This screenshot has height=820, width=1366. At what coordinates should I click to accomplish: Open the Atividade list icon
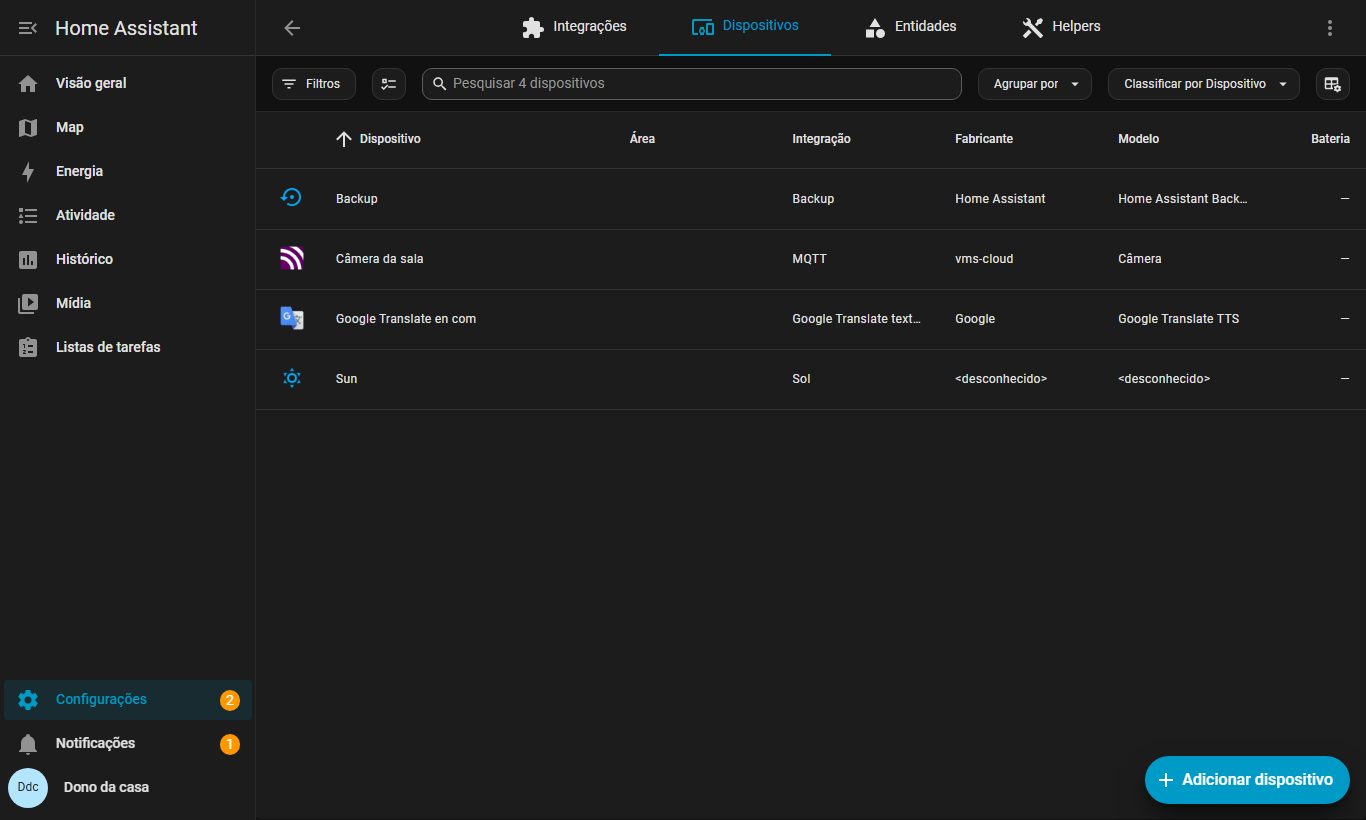click(x=28, y=215)
